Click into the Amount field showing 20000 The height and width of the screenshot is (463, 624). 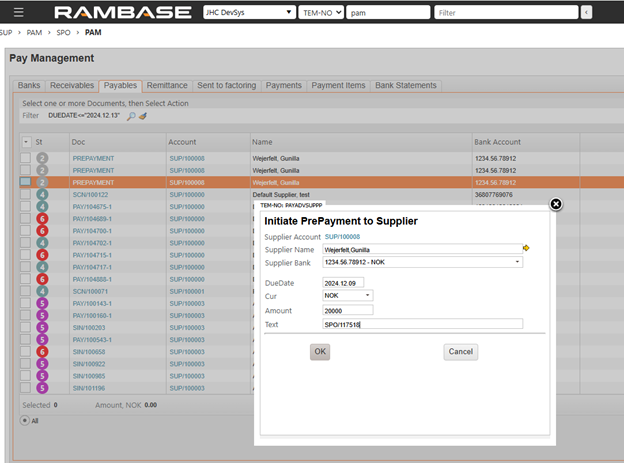(346, 310)
